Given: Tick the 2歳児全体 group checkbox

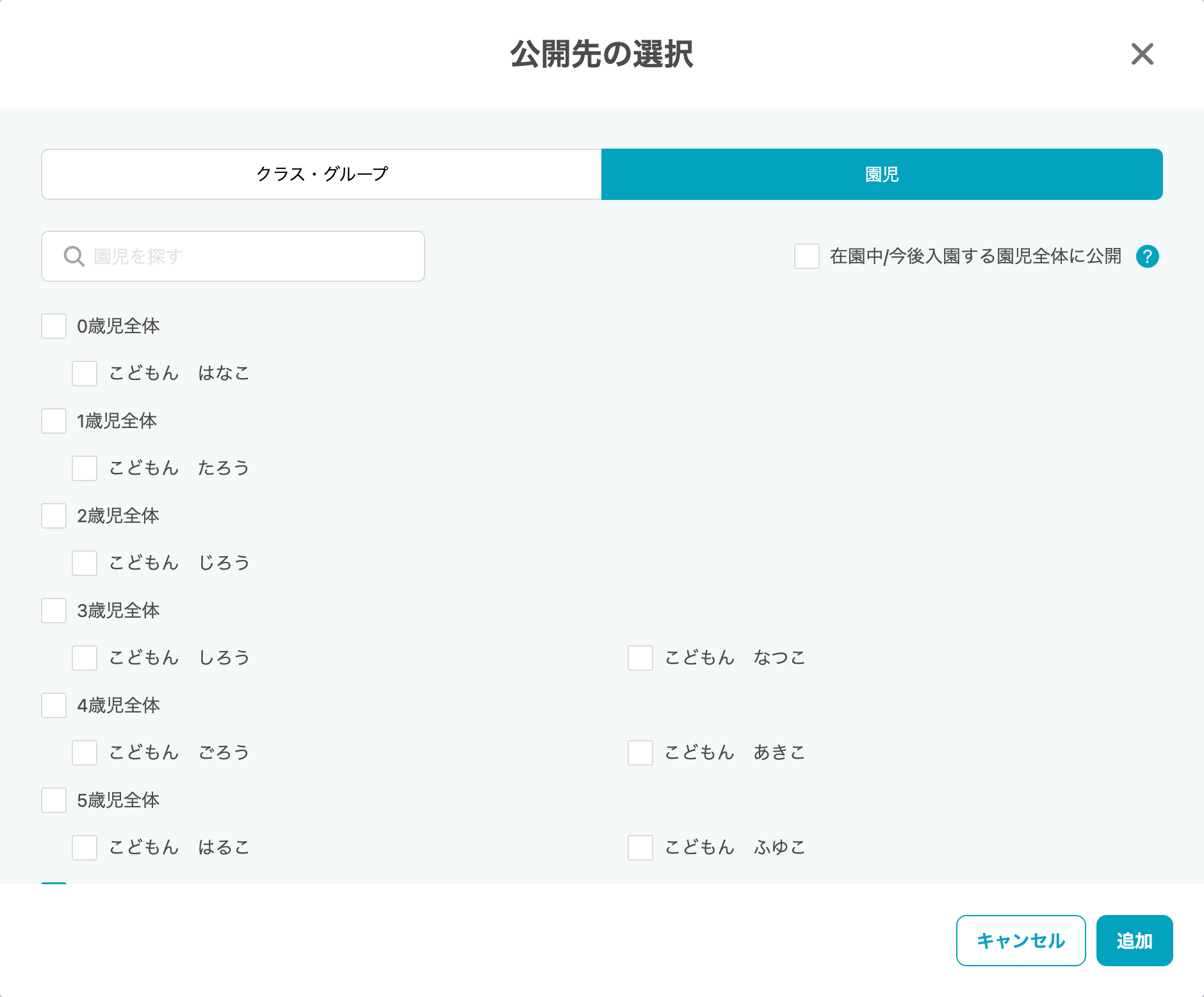Looking at the screenshot, I should tap(54, 516).
